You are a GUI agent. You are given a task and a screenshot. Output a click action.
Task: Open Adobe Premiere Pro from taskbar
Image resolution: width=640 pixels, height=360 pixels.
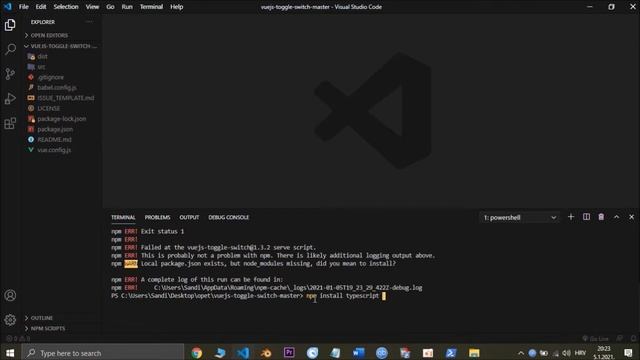[x=289, y=353]
